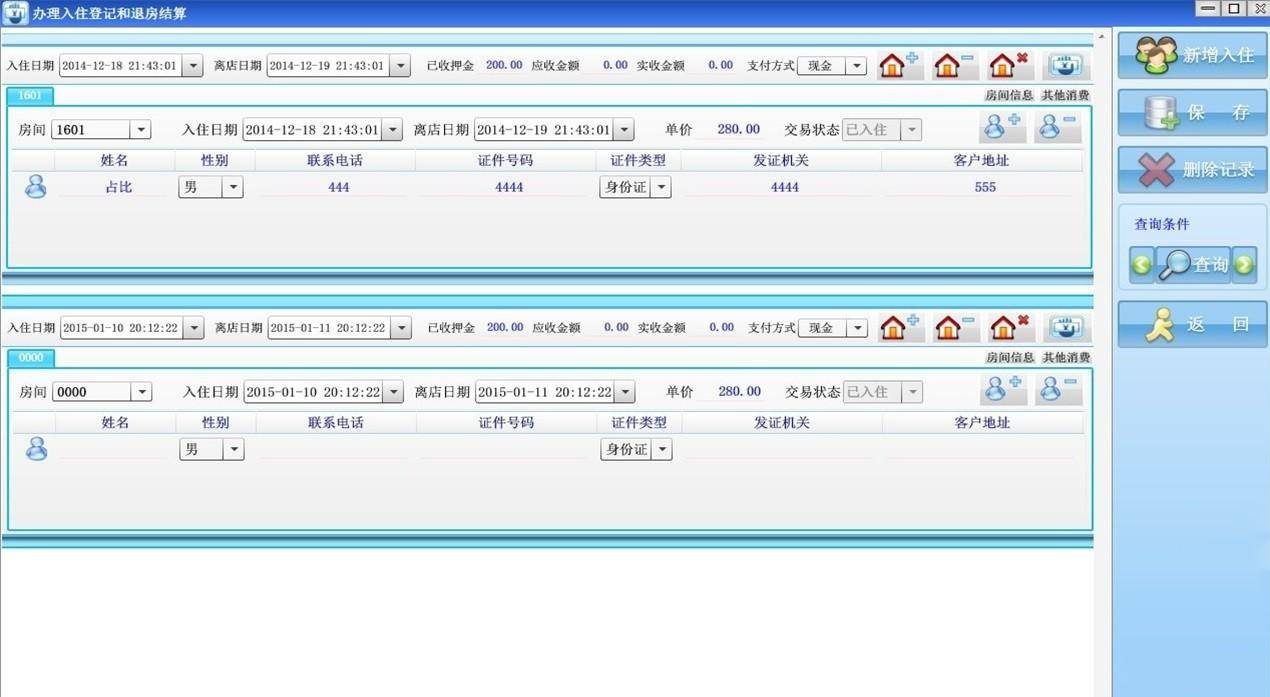This screenshot has width=1270, height=697.
Task: Go to the previous query result arrow
Action: [x=1142, y=265]
